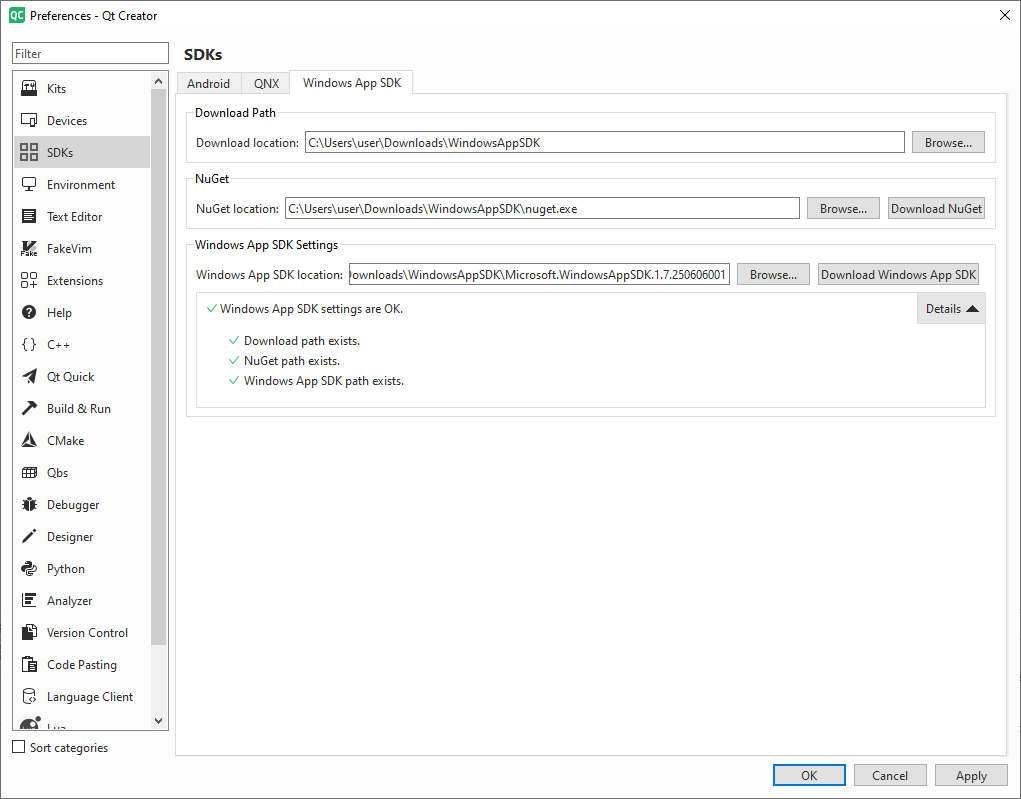Click 'NuGet path exists.' status line
Screen dimensions: 1021x799
(292, 361)
